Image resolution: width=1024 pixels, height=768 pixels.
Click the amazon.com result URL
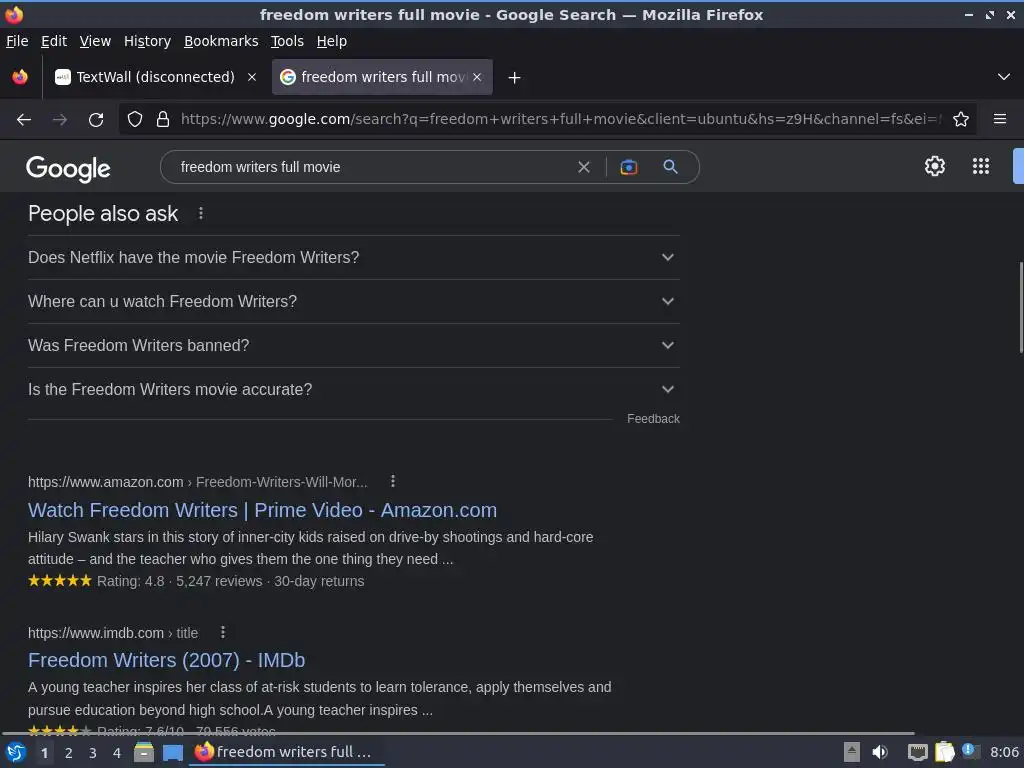coord(198,482)
